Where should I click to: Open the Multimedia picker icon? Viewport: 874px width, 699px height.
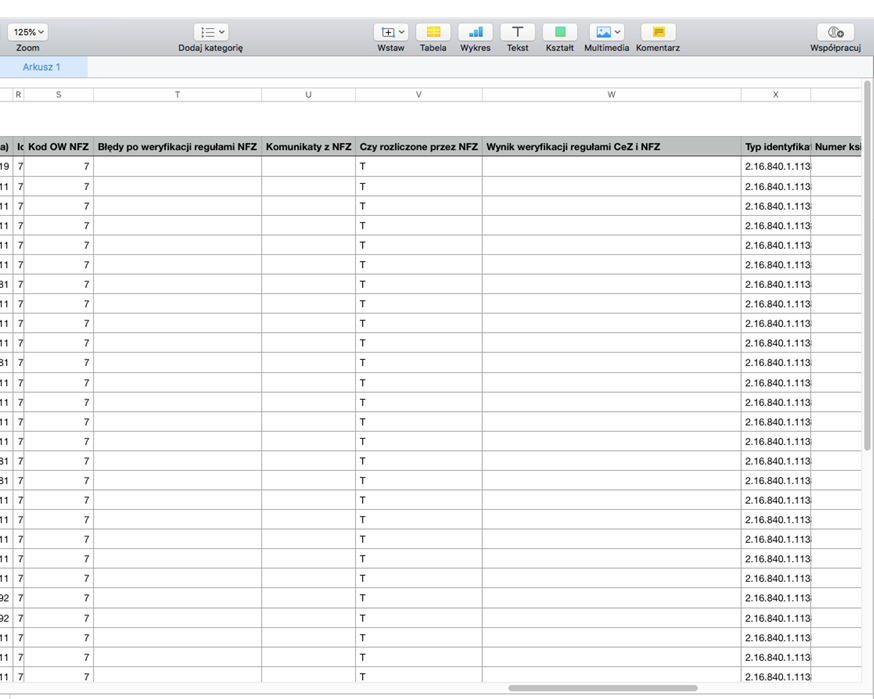tap(606, 32)
